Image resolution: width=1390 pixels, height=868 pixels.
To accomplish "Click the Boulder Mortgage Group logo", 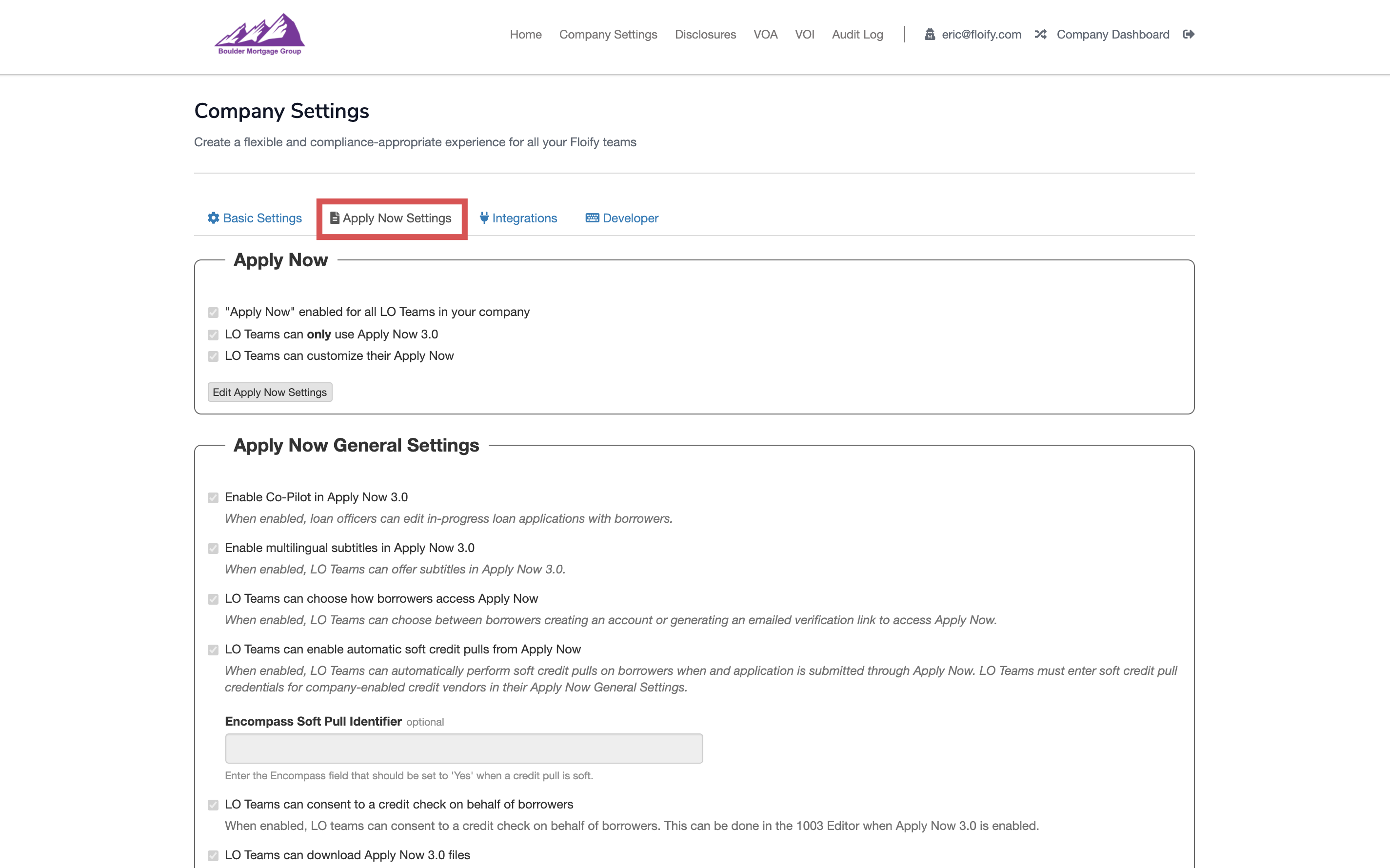I will pyautogui.click(x=259, y=33).
